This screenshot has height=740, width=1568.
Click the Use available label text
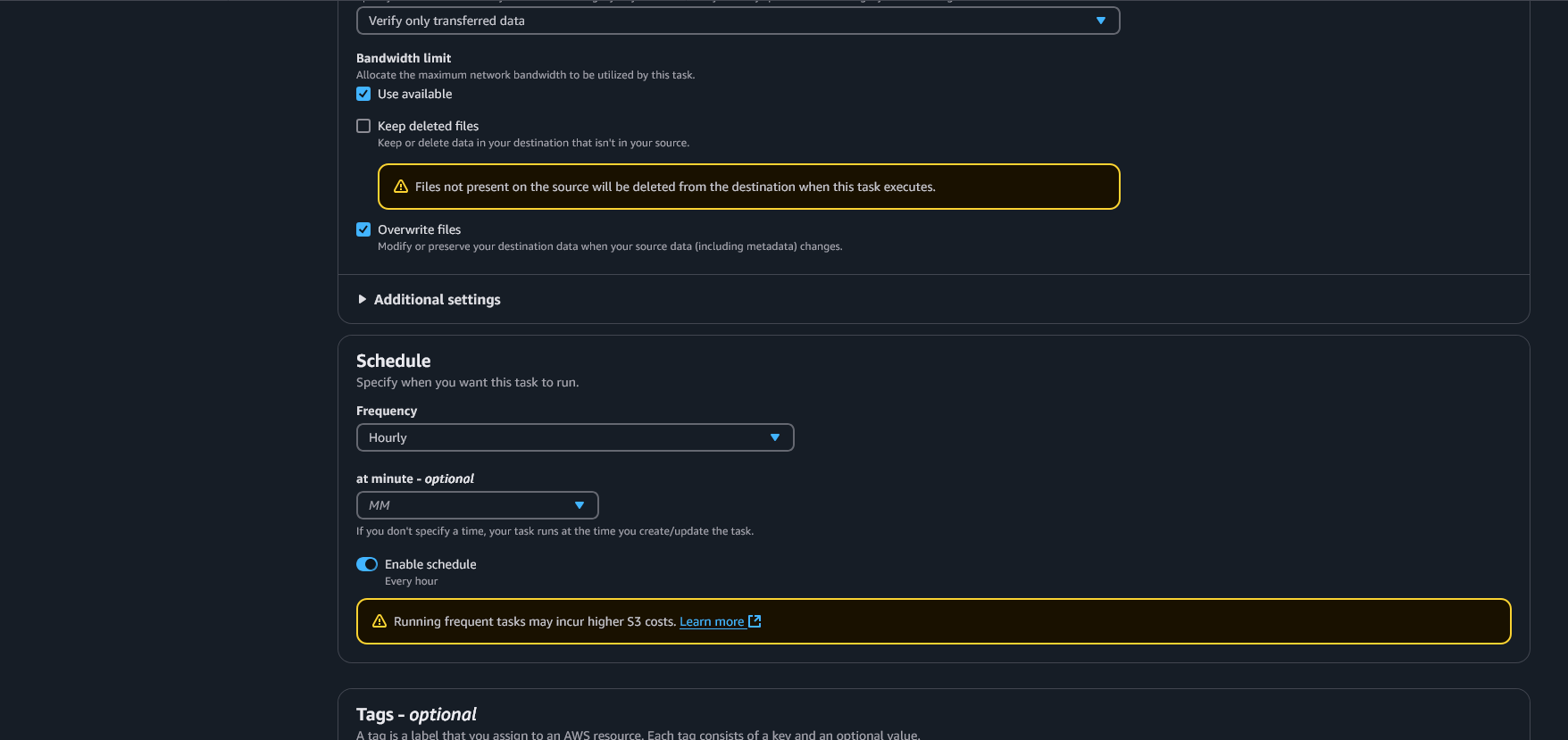pyautogui.click(x=415, y=94)
